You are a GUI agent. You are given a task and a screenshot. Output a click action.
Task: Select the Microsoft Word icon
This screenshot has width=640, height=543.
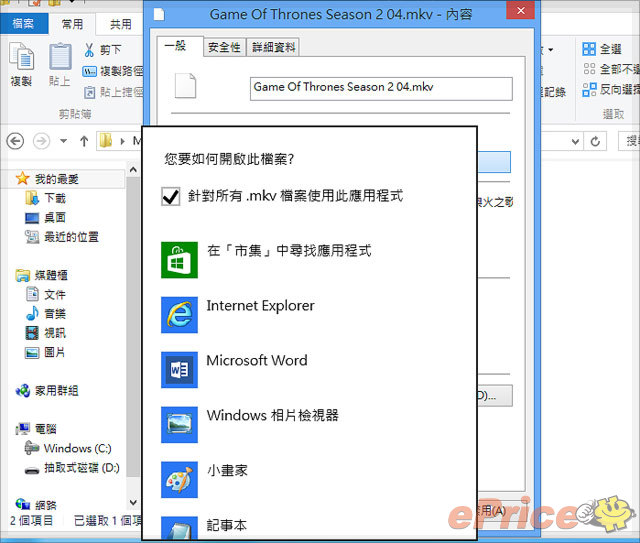(x=179, y=370)
